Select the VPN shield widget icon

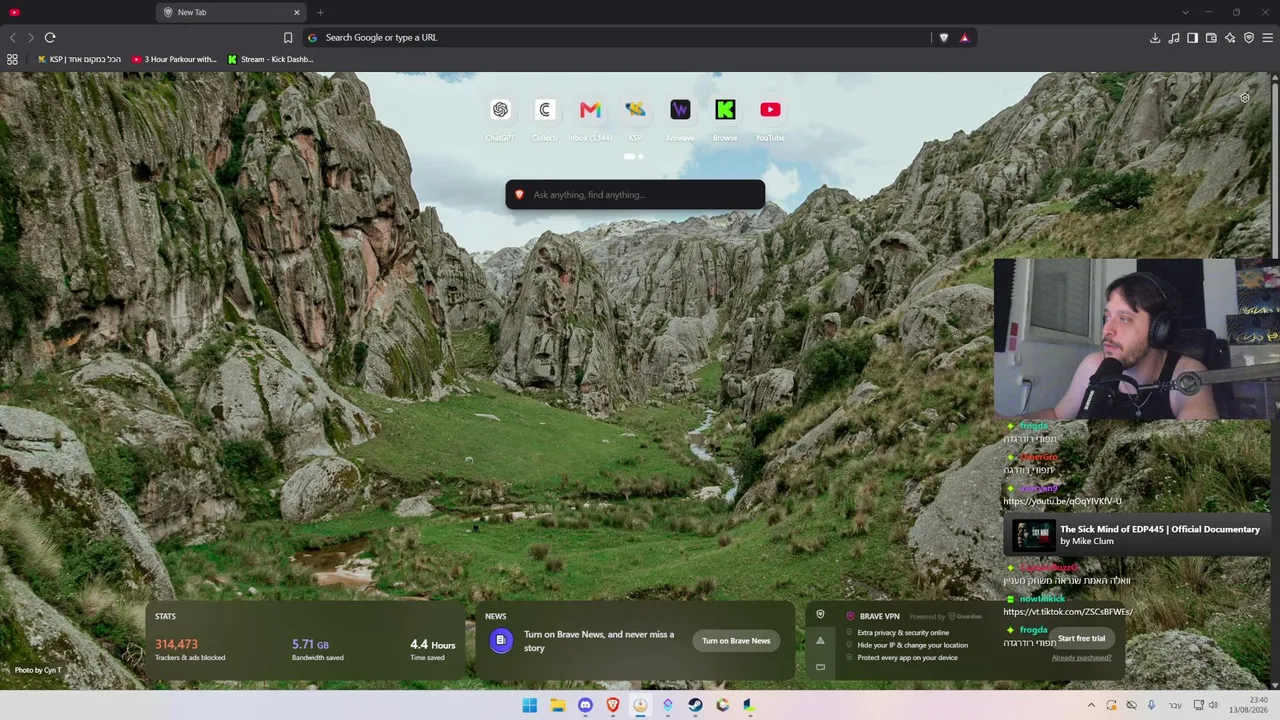coord(820,615)
